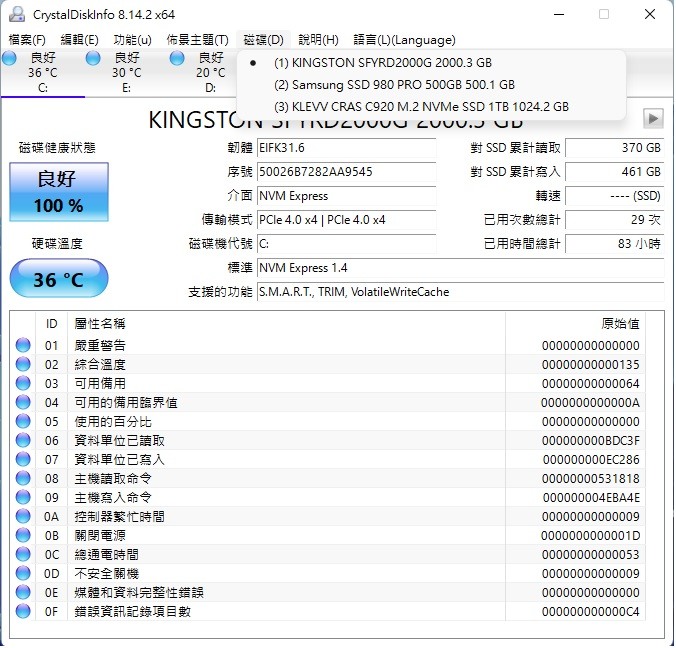This screenshot has width=676, height=648.
Task: Click rotation rate value ---- (SSD)
Action: 614,196
